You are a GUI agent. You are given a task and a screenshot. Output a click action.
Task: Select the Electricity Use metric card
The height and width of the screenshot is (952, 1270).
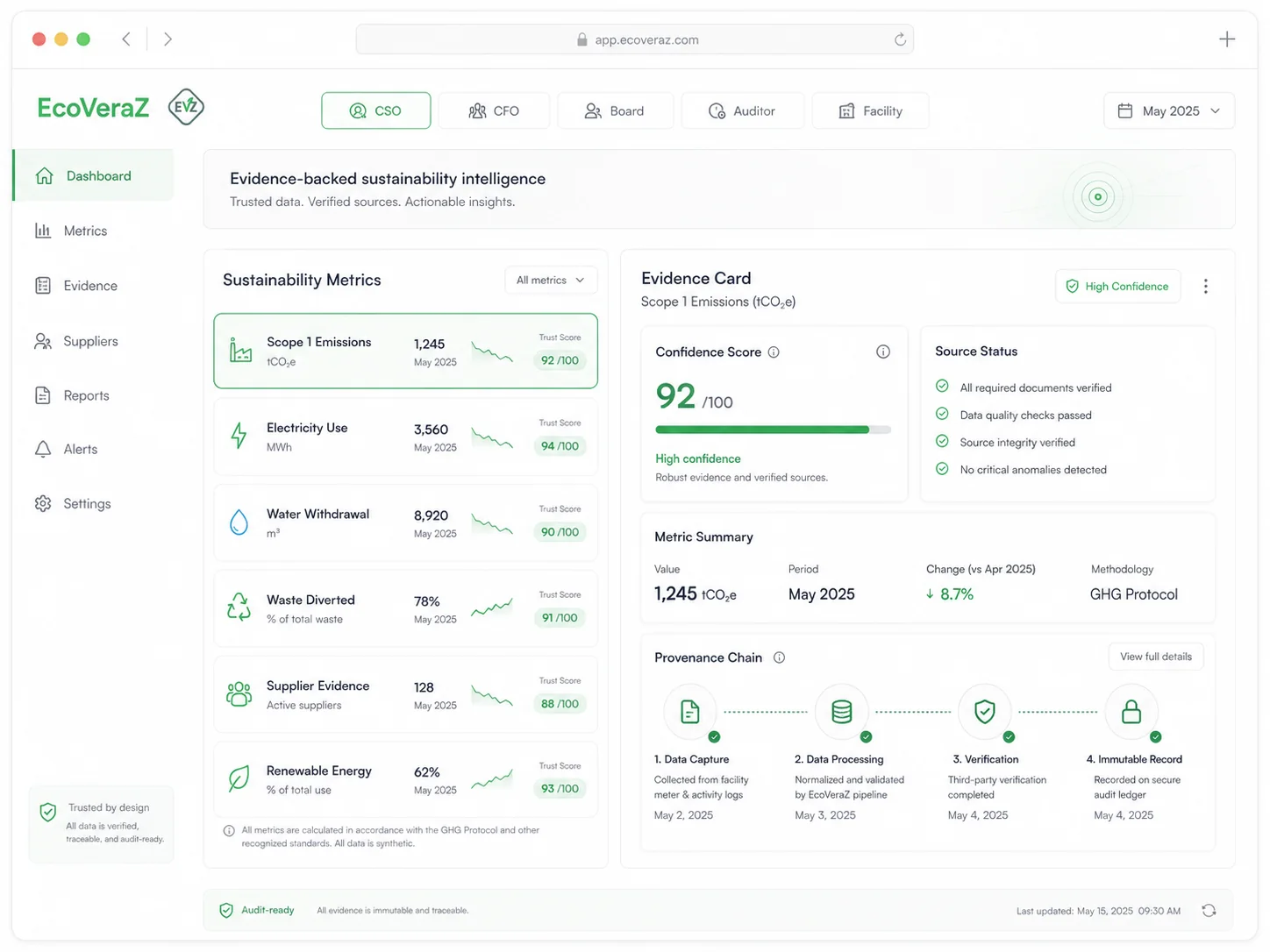point(406,437)
